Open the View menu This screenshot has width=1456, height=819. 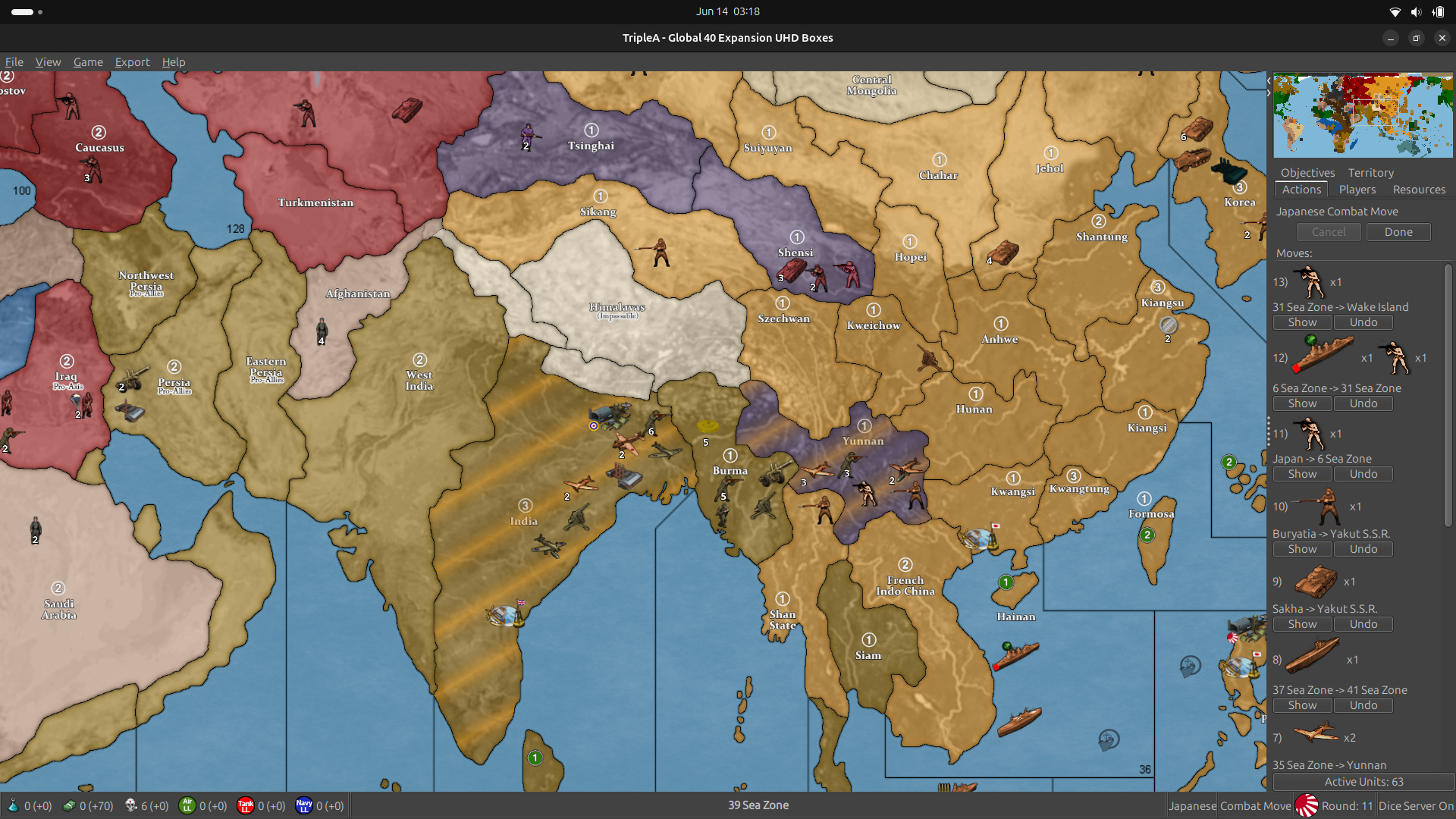(48, 62)
